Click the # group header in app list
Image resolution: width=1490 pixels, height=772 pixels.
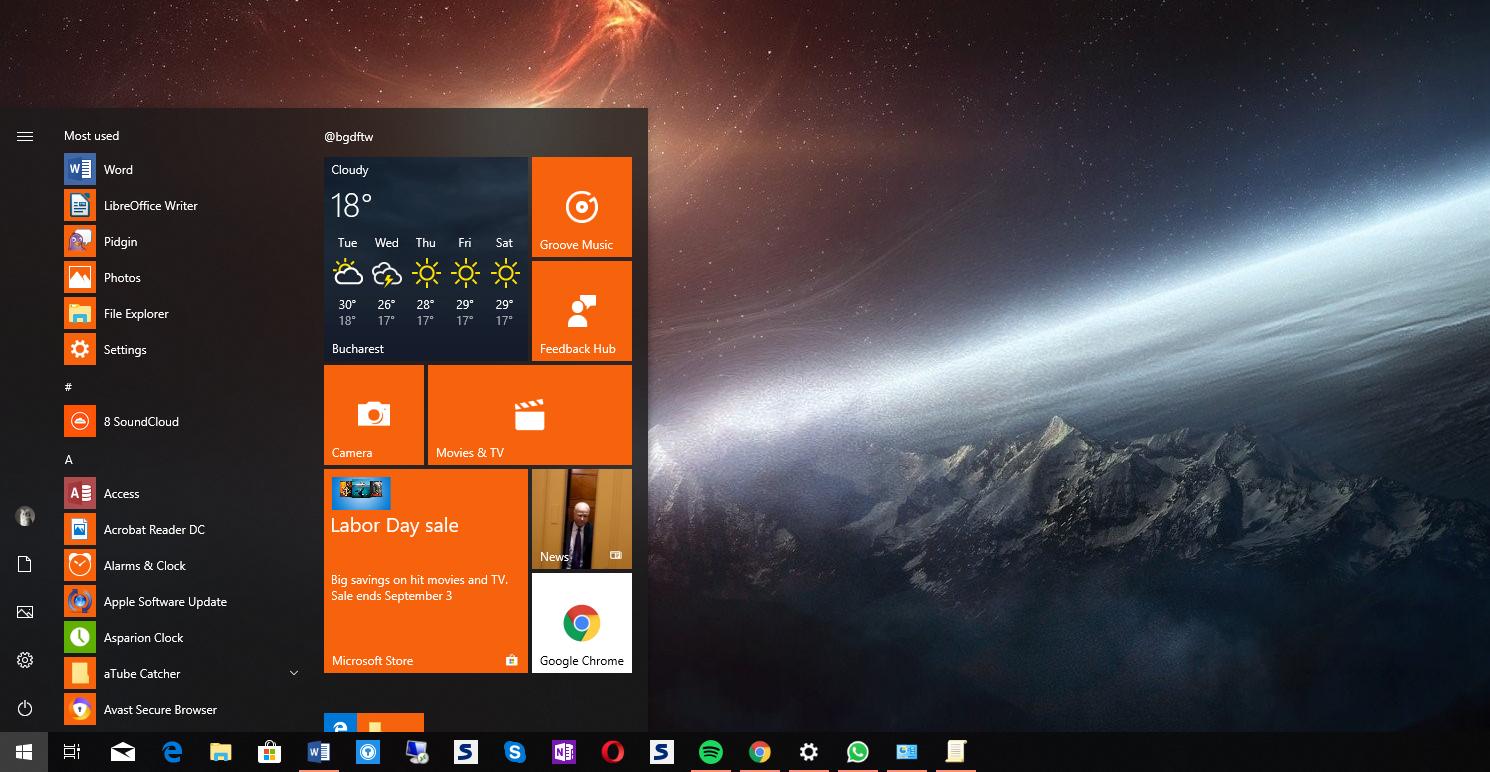coord(68,387)
